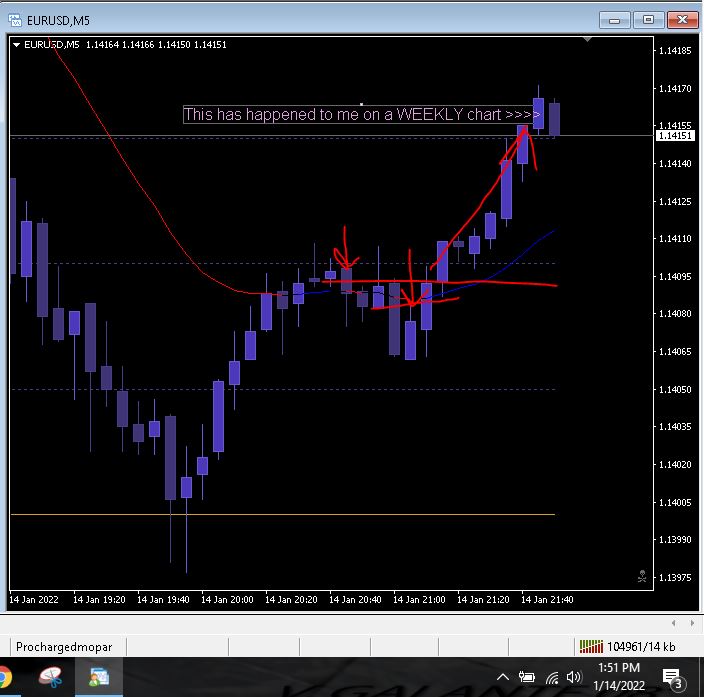The width and height of the screenshot is (704, 697).
Task: Open Google Chrome from the taskbar
Action: point(4,678)
